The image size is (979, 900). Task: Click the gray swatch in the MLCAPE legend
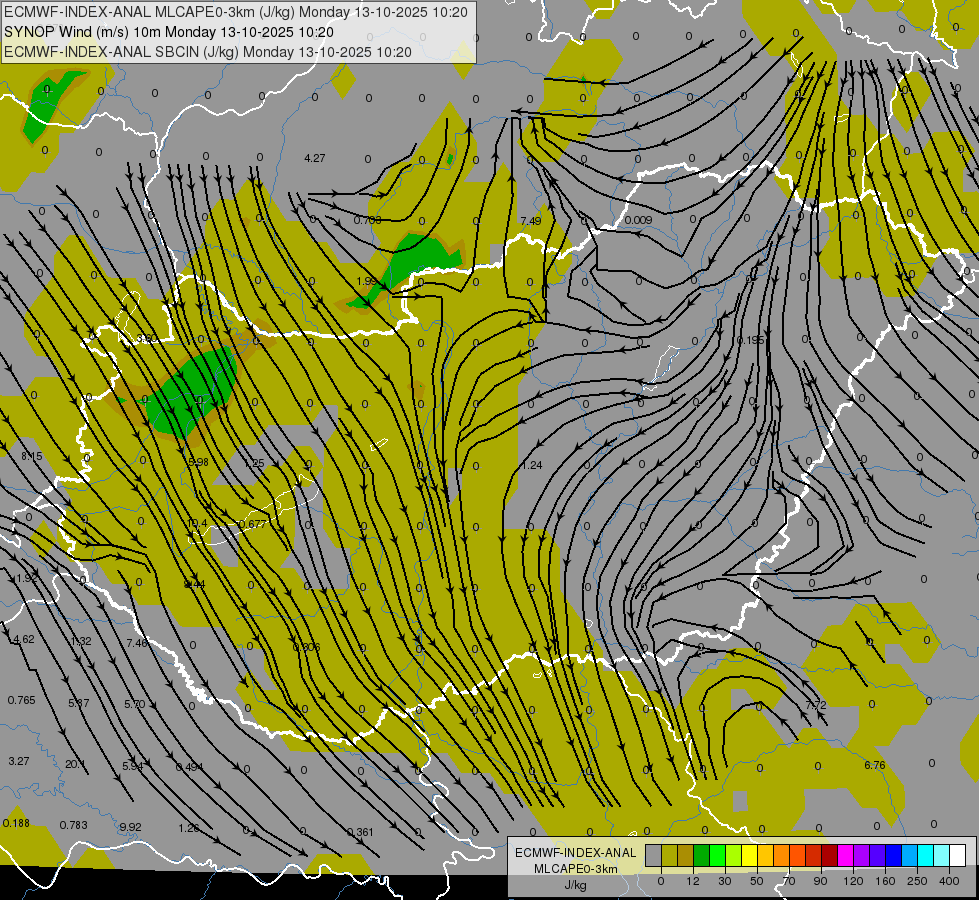tap(654, 855)
